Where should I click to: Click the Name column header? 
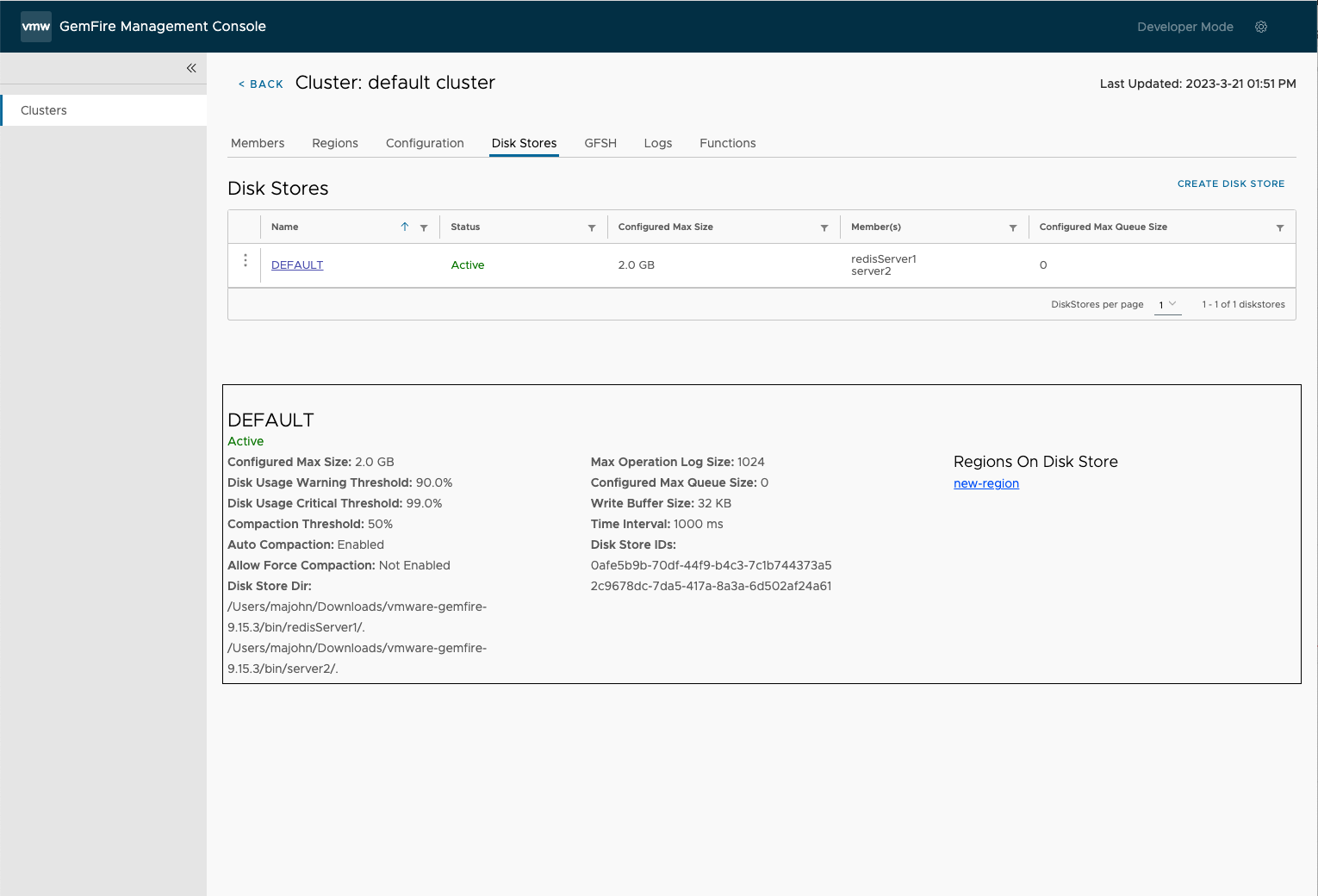[285, 227]
